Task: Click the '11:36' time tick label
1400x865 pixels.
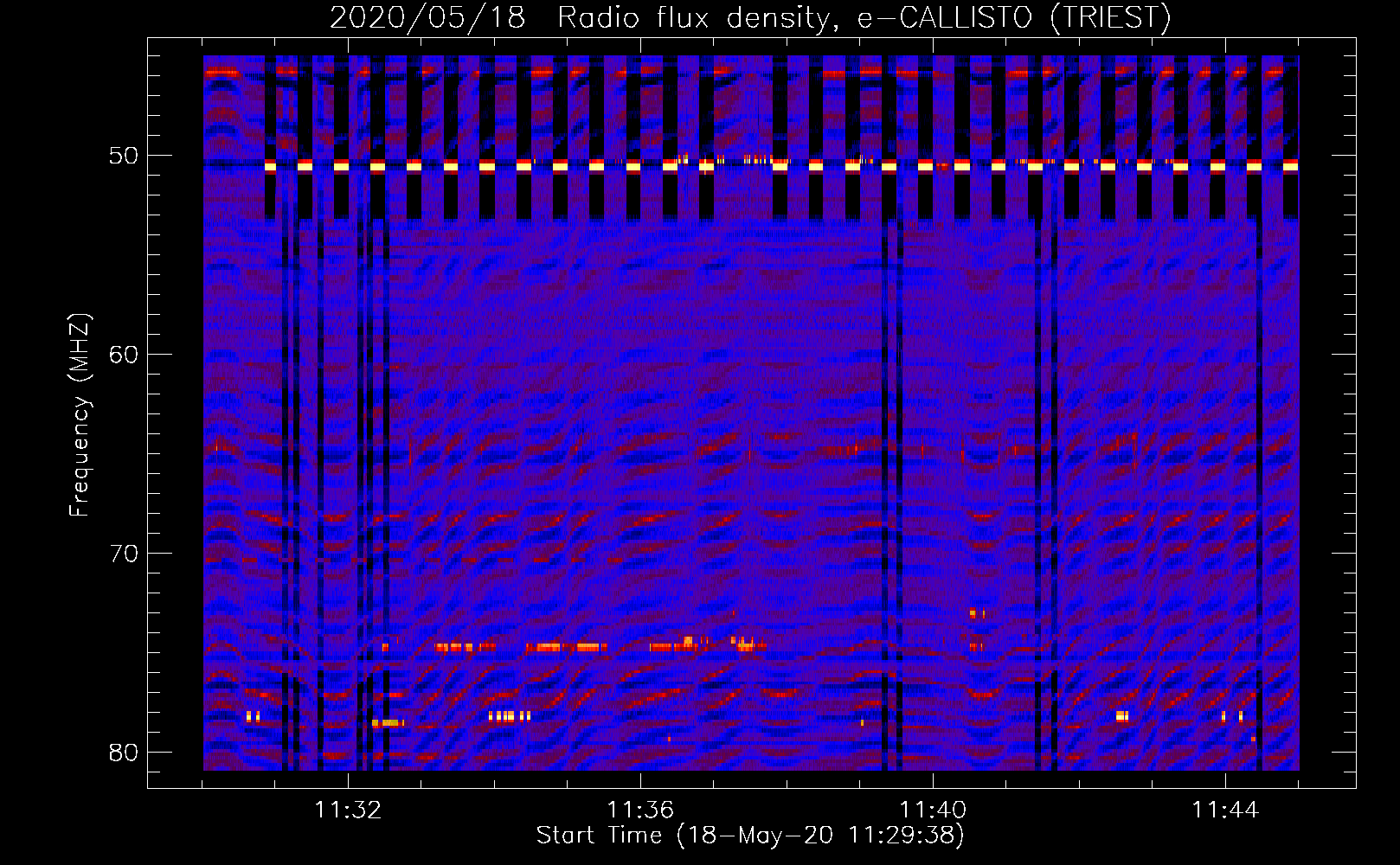Action: [640, 811]
